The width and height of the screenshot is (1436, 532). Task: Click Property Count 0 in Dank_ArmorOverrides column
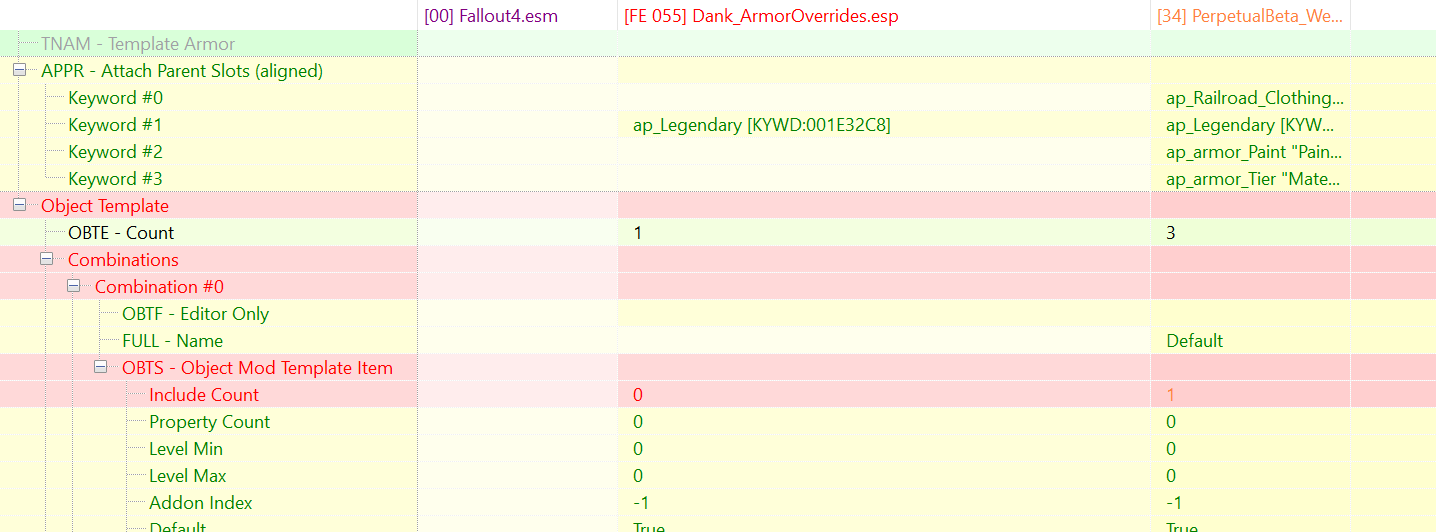(638, 422)
